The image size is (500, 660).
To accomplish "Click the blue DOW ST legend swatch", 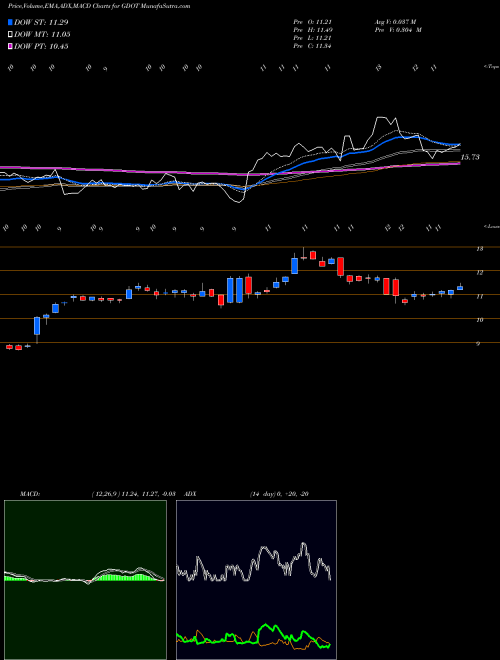I will click(x=10, y=22).
